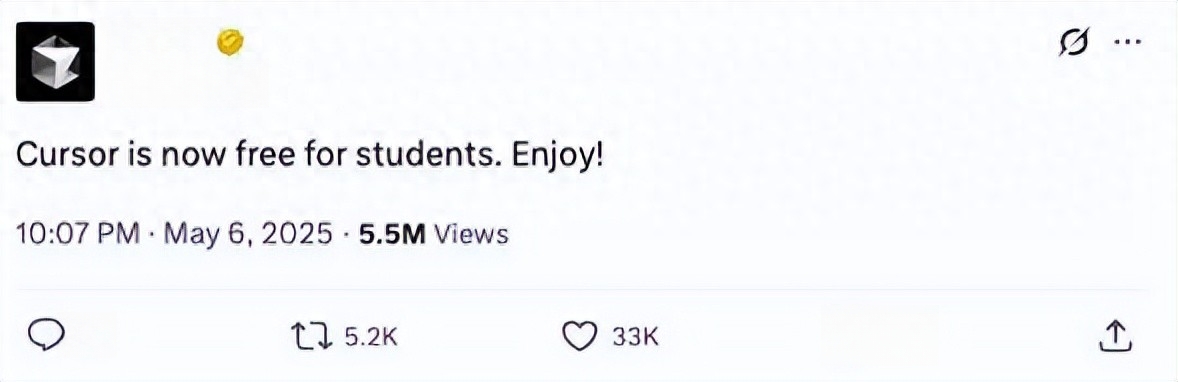Click the 33K likes count

[x=635, y=337]
